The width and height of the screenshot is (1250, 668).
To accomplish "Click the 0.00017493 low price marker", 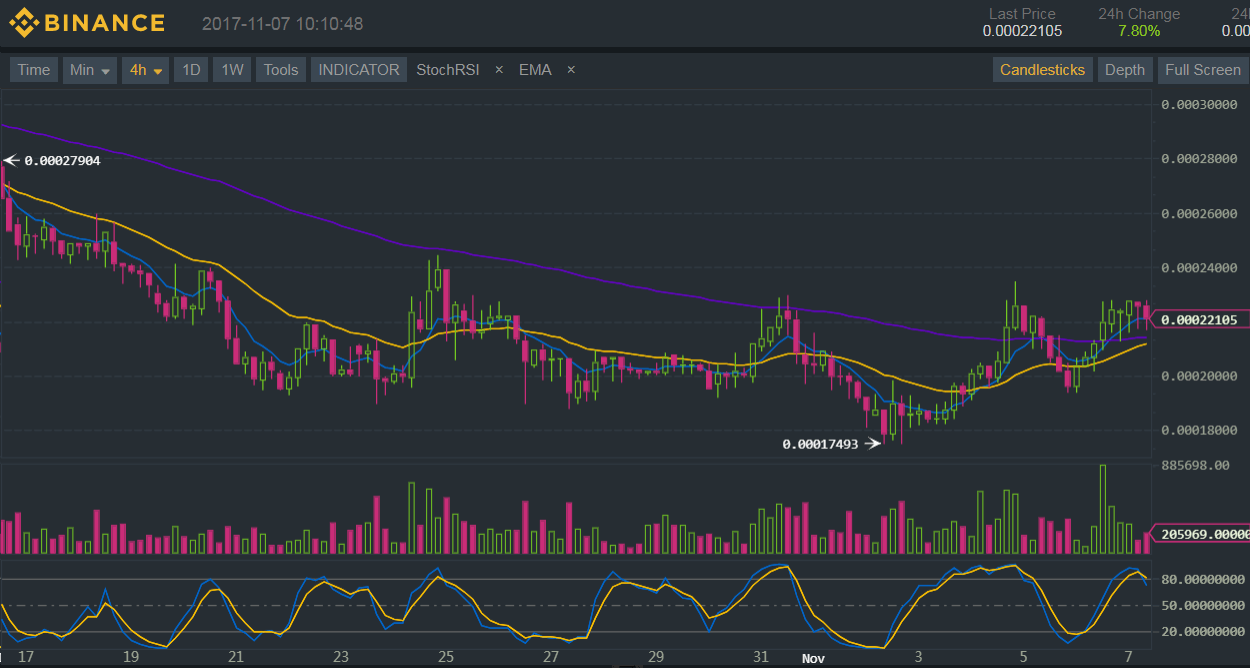I will tap(820, 444).
